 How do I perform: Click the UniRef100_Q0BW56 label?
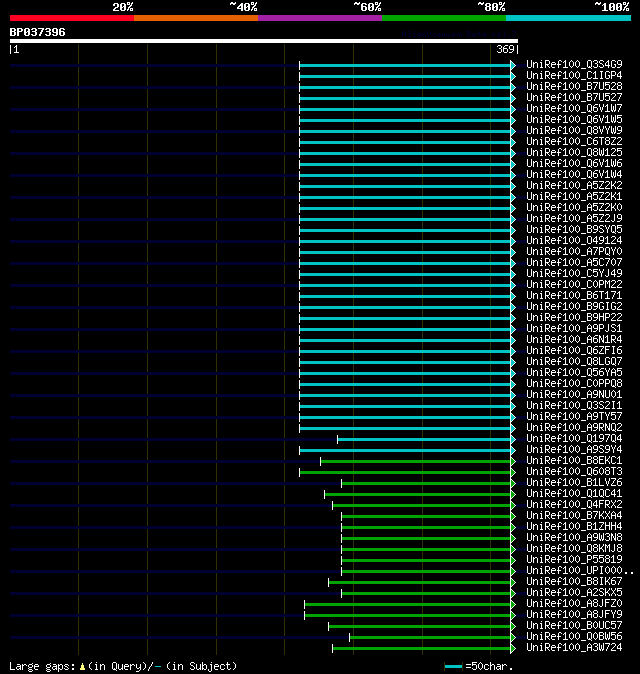tap(574, 637)
